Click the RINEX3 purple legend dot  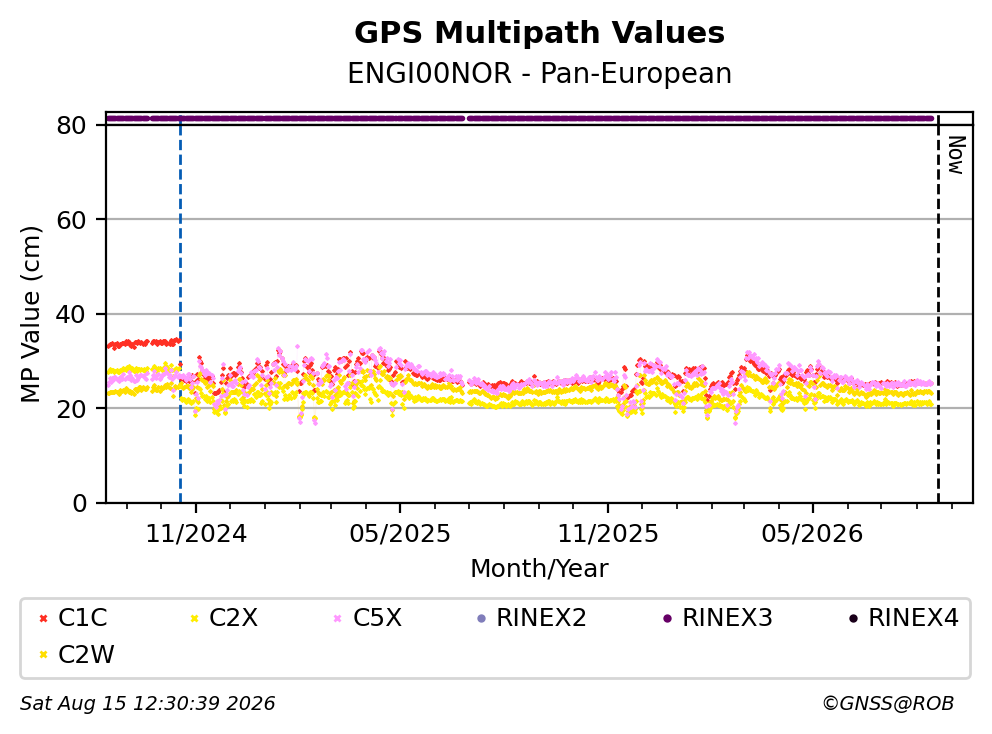(667, 618)
